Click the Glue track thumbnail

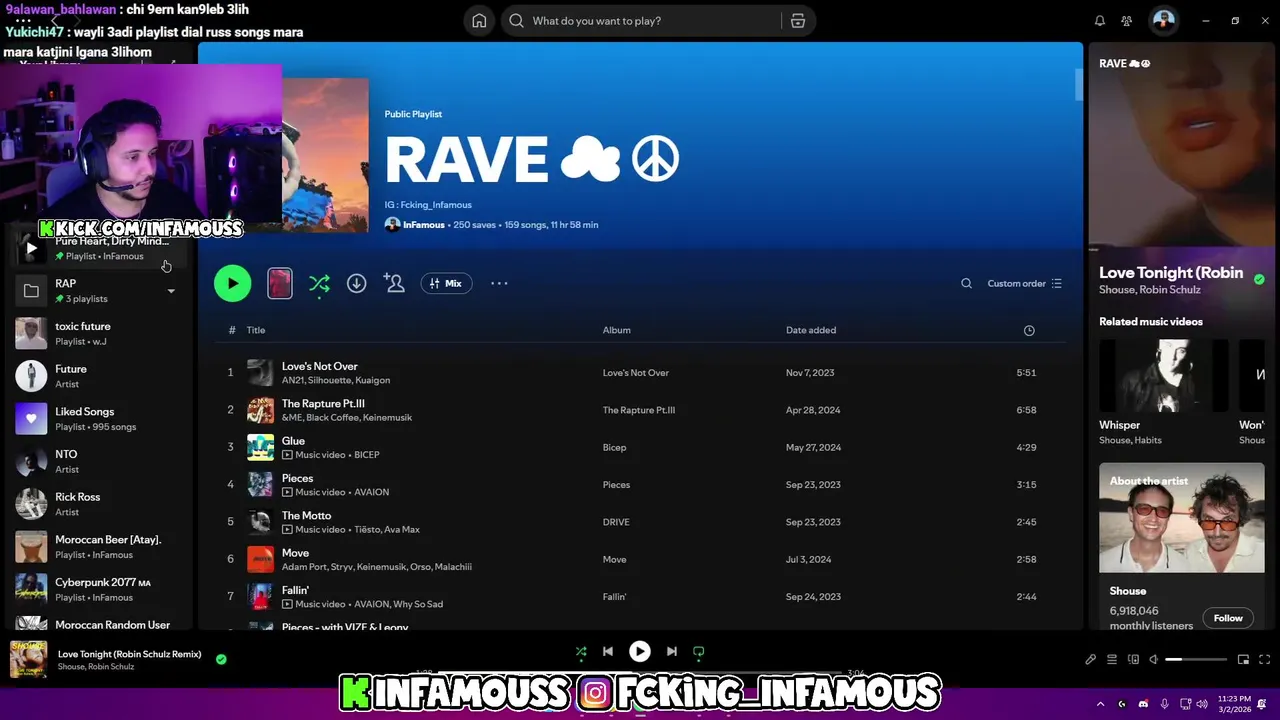point(260,447)
